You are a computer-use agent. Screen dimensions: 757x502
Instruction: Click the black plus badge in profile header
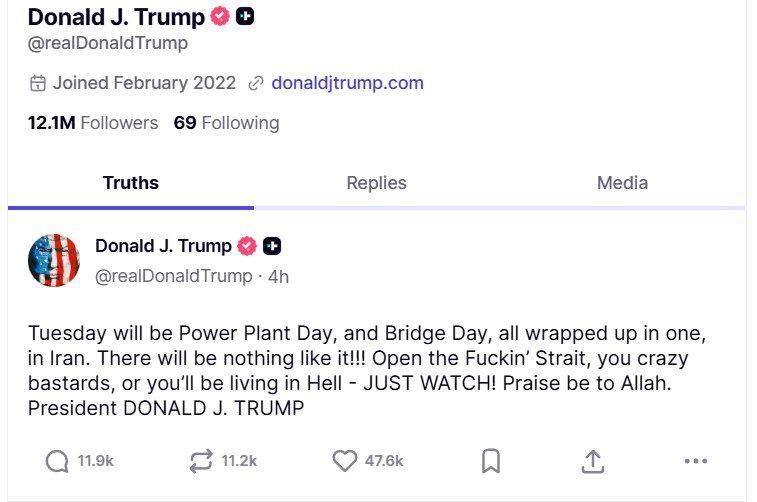point(245,17)
